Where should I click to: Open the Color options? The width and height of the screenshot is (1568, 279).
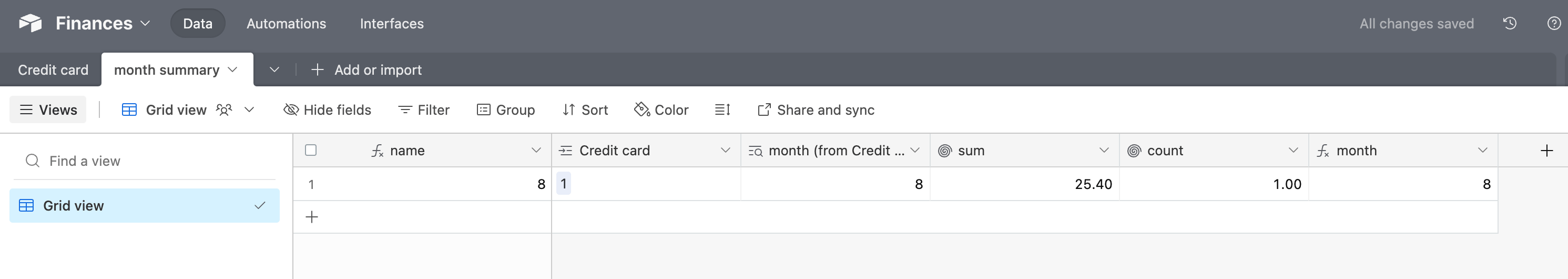[661, 109]
